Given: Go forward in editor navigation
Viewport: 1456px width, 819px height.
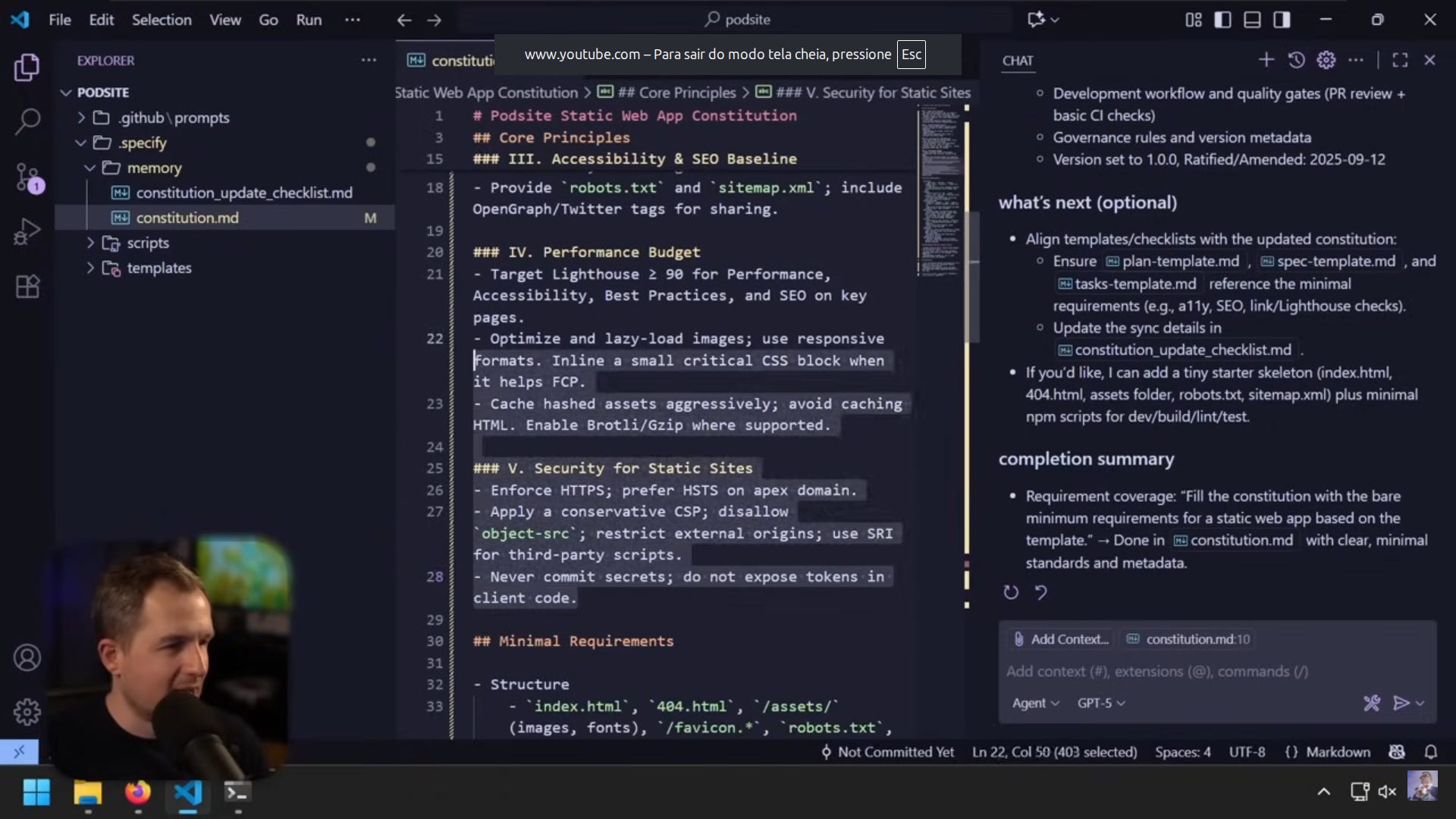Looking at the screenshot, I should pyautogui.click(x=435, y=20).
